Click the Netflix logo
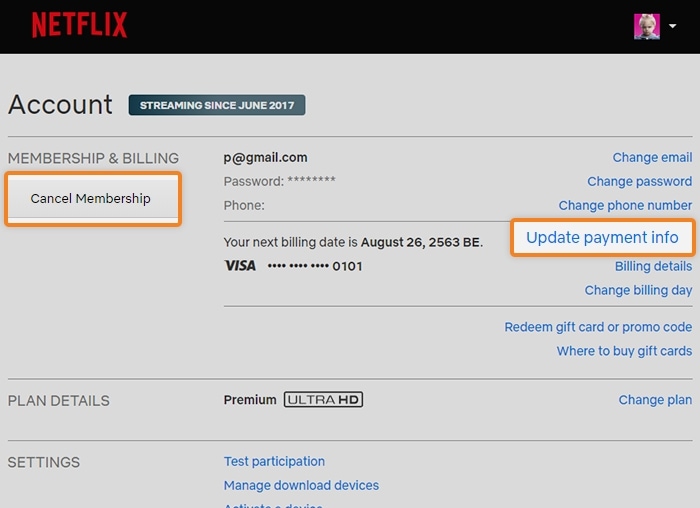Viewport: 700px width, 508px height. pyautogui.click(x=79, y=25)
